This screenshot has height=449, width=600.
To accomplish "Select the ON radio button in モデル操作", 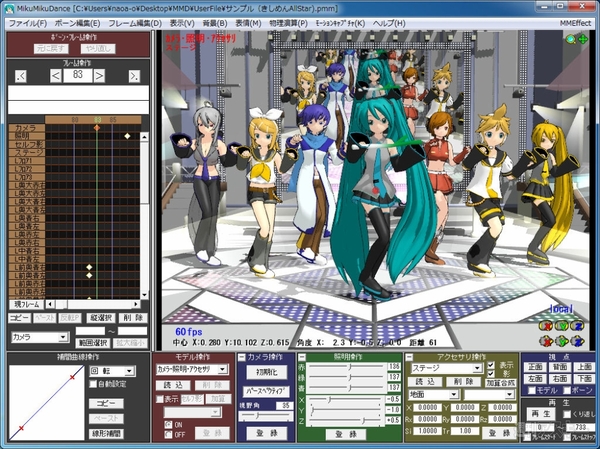I will click(x=168, y=425).
